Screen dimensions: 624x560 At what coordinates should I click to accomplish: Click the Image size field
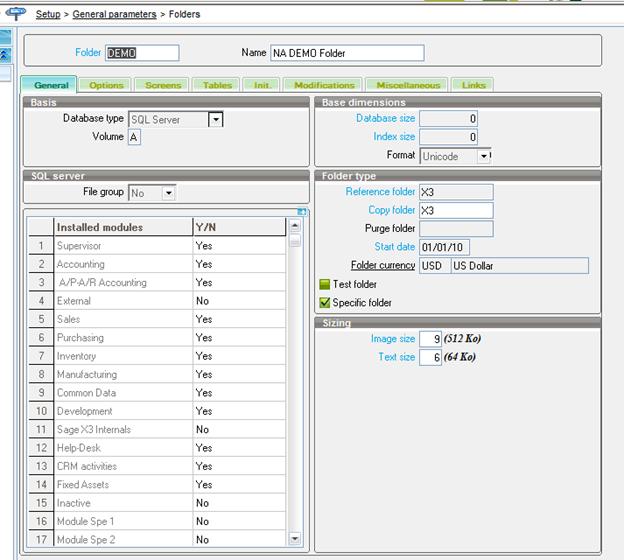pos(430,339)
